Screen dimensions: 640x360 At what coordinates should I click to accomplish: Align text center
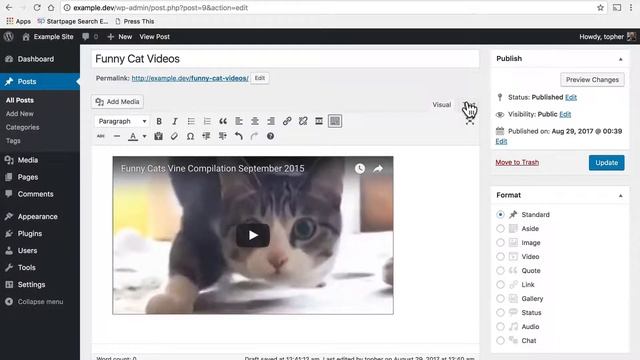tap(255, 121)
